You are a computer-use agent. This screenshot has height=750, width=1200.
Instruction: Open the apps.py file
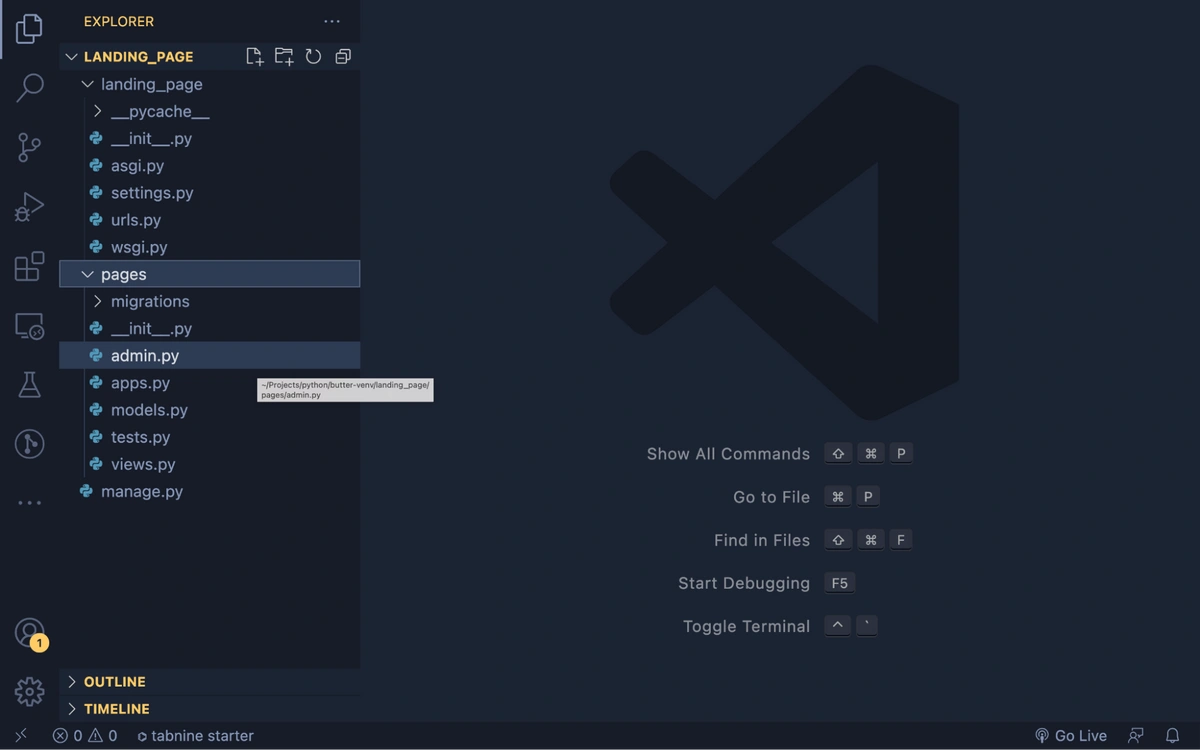point(210,382)
